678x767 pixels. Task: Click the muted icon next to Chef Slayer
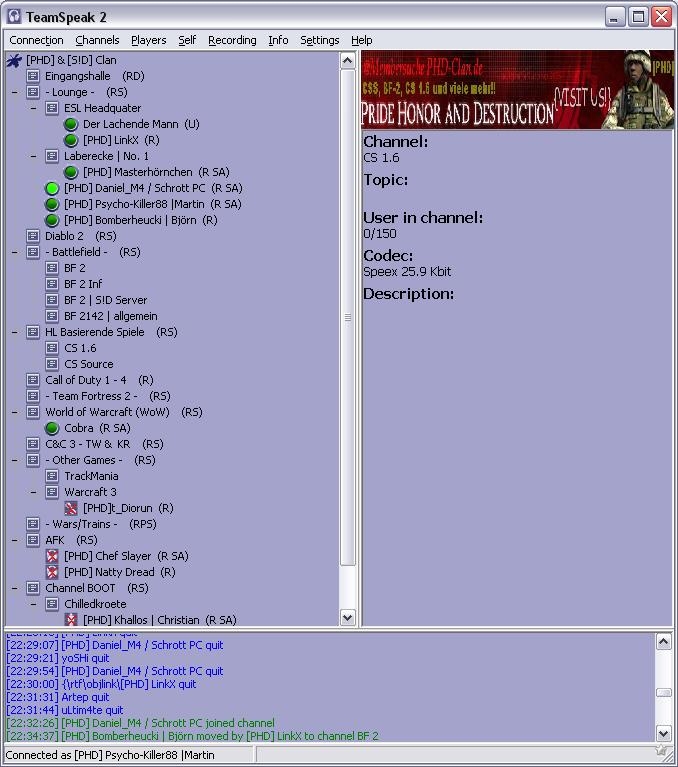coord(52,556)
